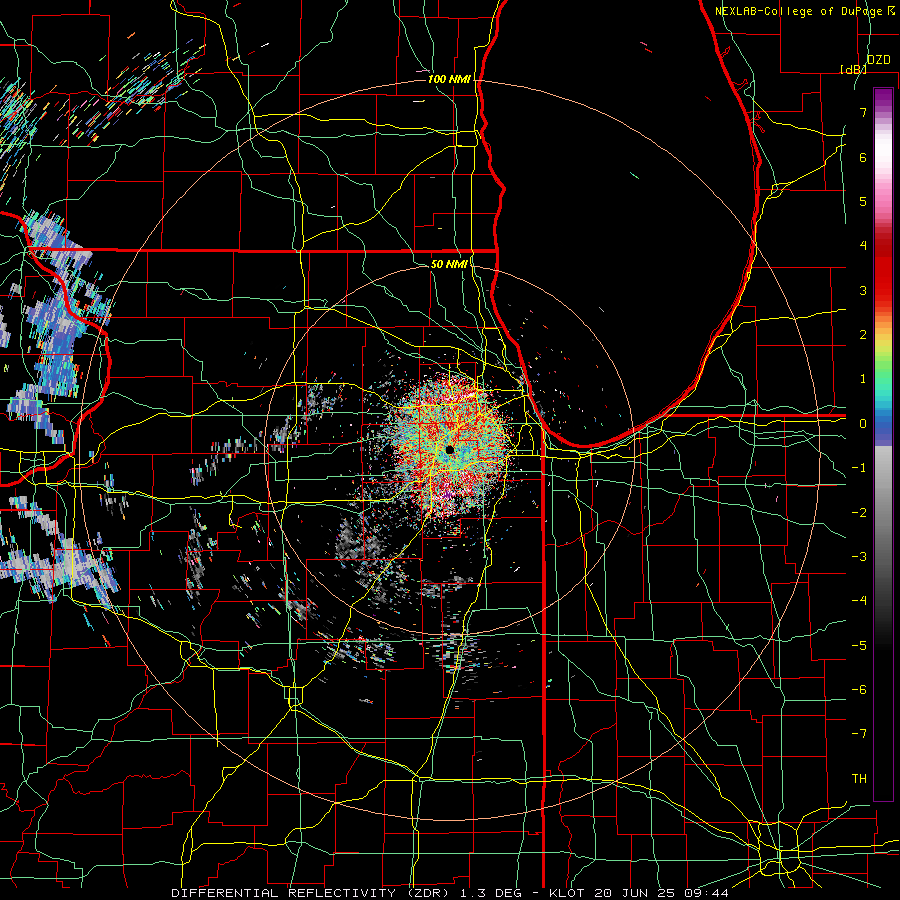Image resolution: width=900 pixels, height=900 pixels.
Task: Click the scale value "-7" label
Action: tap(859, 734)
